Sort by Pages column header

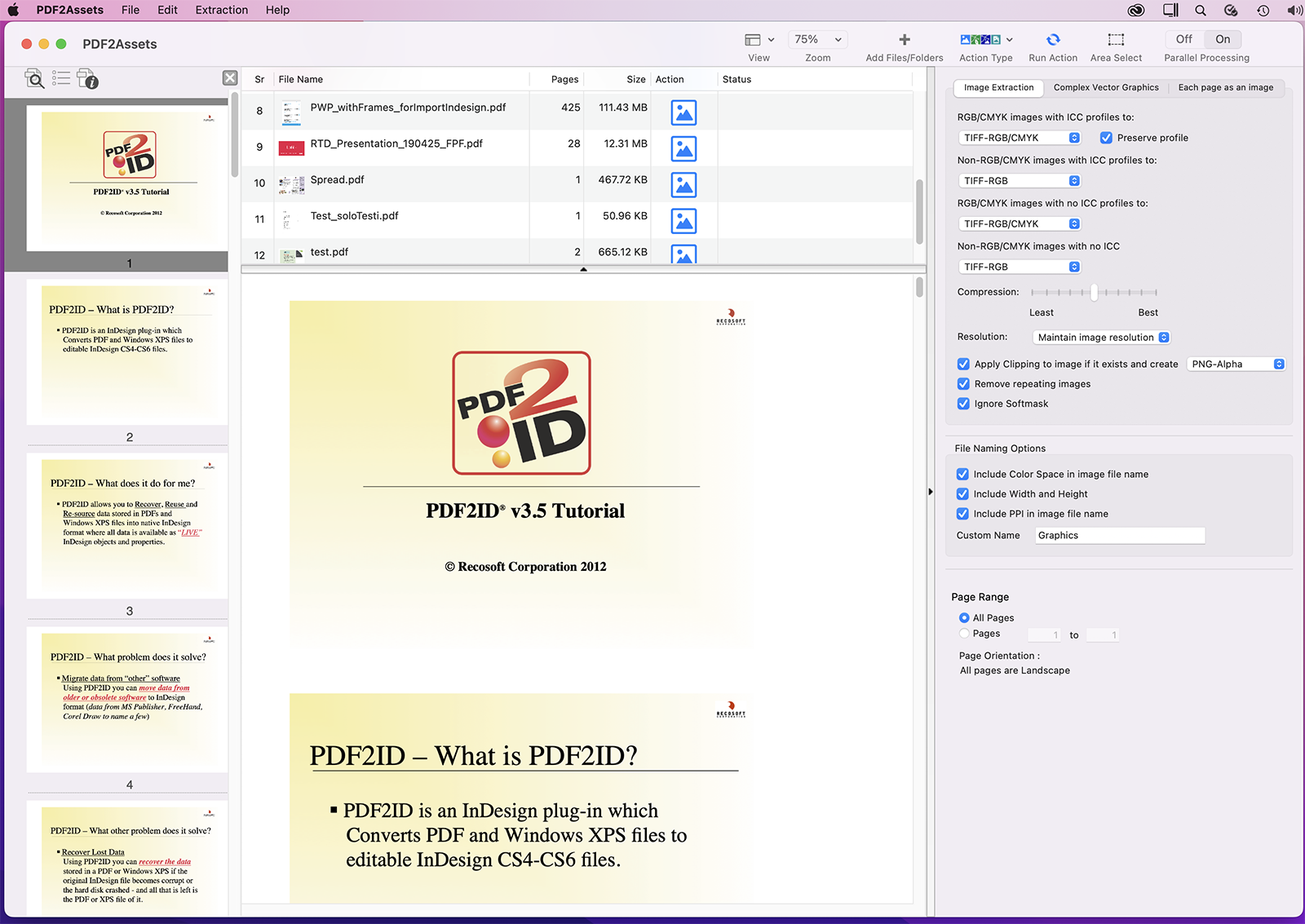tap(557, 79)
